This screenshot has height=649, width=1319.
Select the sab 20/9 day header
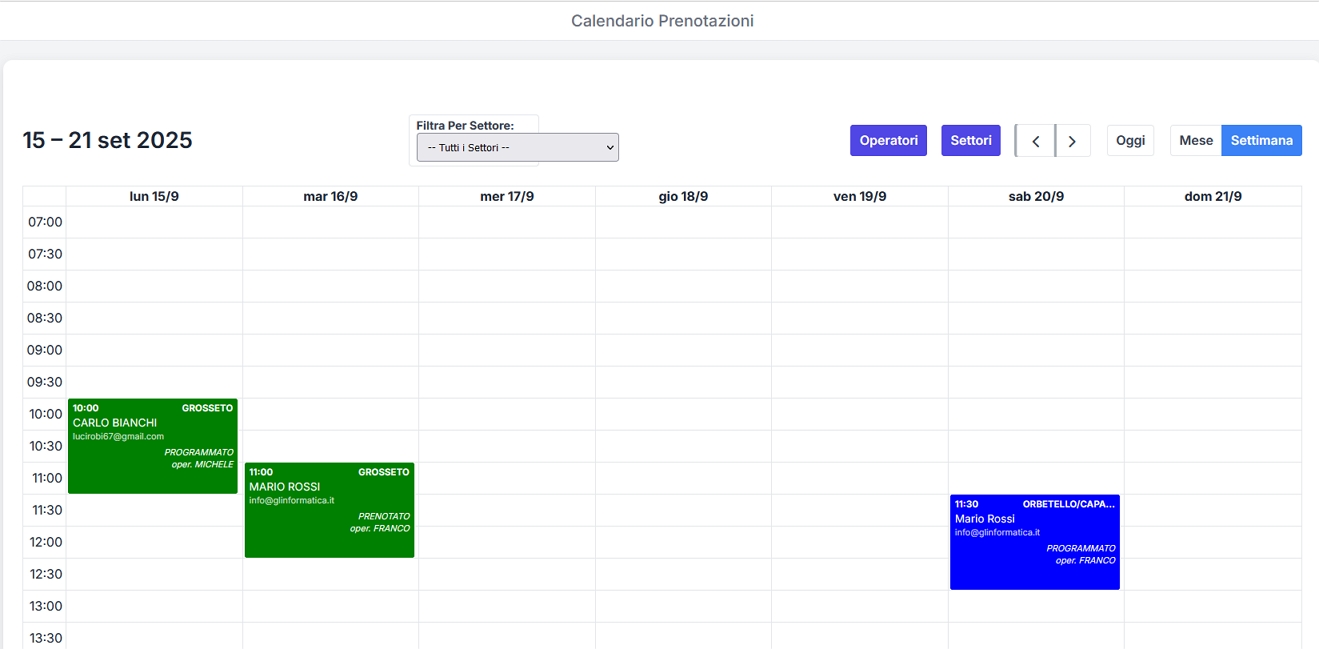coord(1036,197)
